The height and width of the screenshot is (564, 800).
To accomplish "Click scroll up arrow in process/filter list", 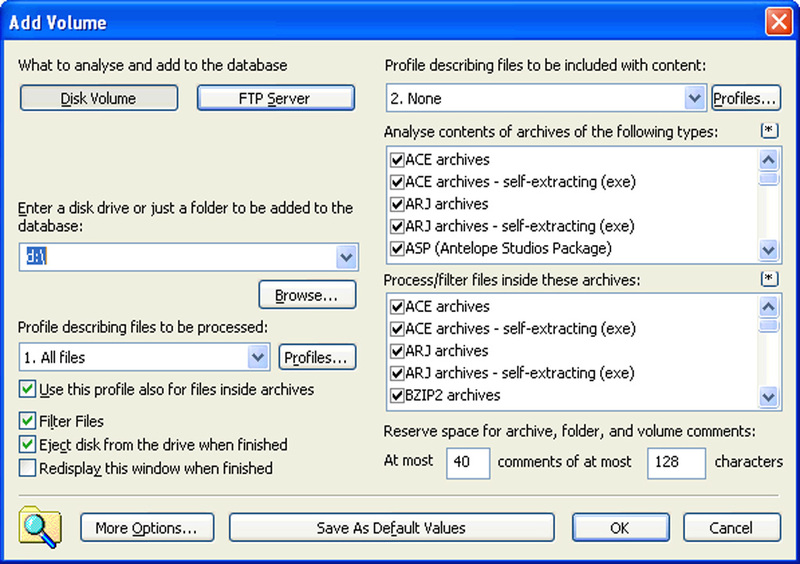I will coord(769,307).
